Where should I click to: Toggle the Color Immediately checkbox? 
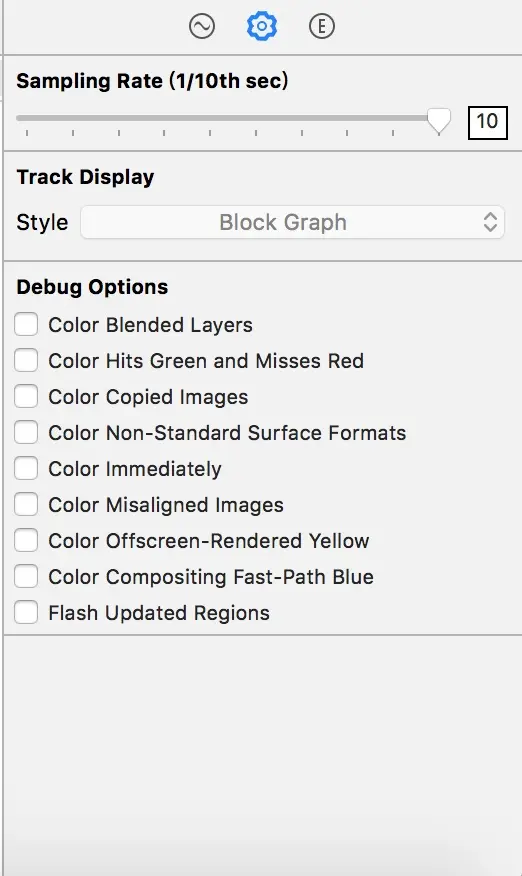pyautogui.click(x=26, y=468)
